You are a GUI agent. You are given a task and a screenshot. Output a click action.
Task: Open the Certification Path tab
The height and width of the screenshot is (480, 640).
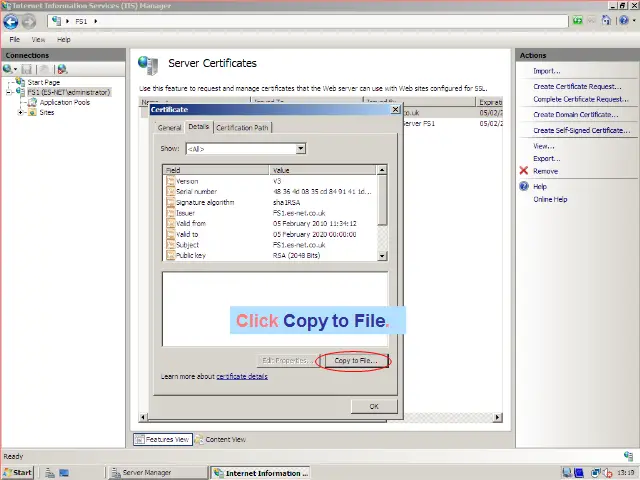coord(242,128)
